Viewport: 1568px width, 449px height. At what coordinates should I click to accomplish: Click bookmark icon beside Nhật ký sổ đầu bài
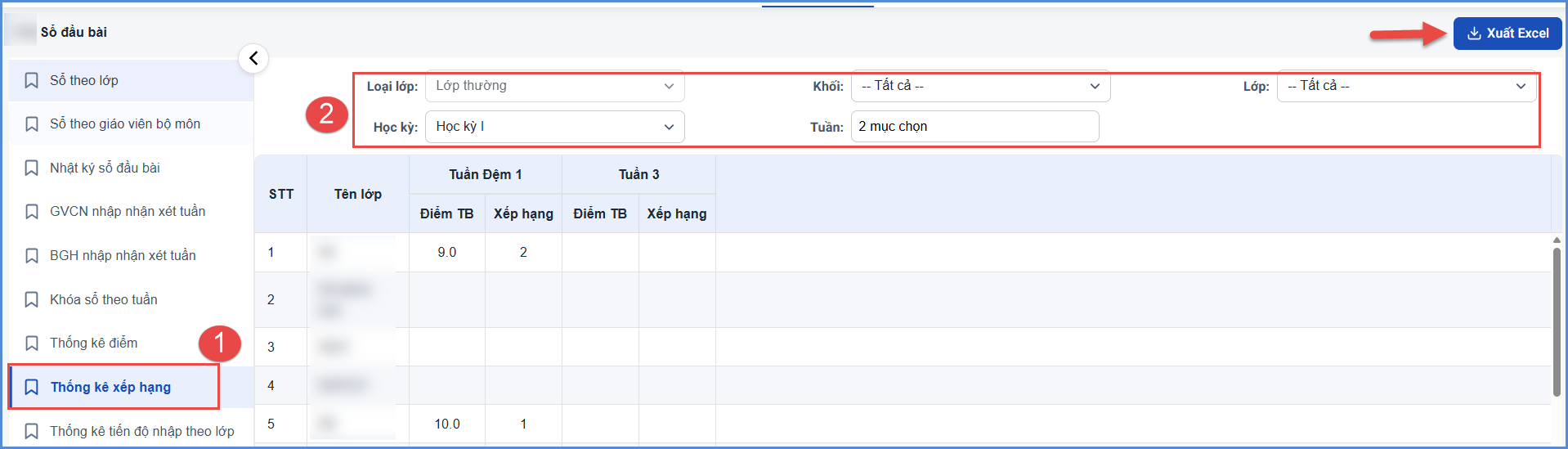32,168
